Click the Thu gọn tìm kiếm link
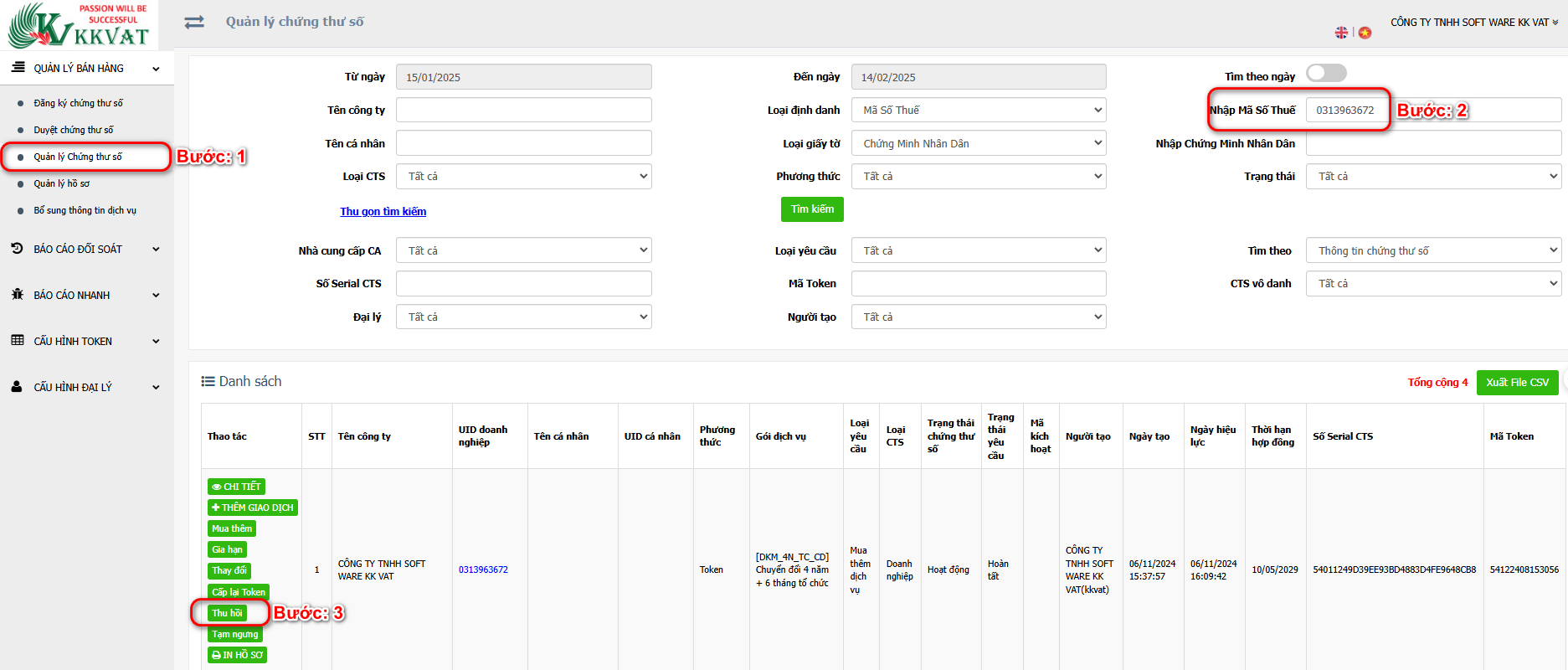Viewport: 1568px width, 670px height. pyautogui.click(x=383, y=212)
